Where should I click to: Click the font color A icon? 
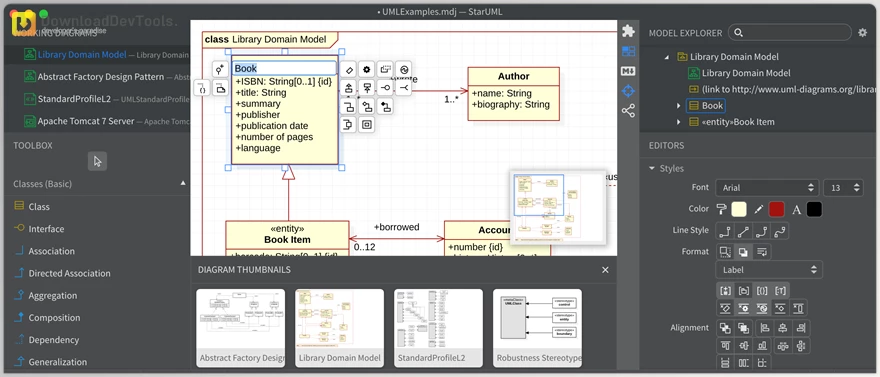click(796, 210)
